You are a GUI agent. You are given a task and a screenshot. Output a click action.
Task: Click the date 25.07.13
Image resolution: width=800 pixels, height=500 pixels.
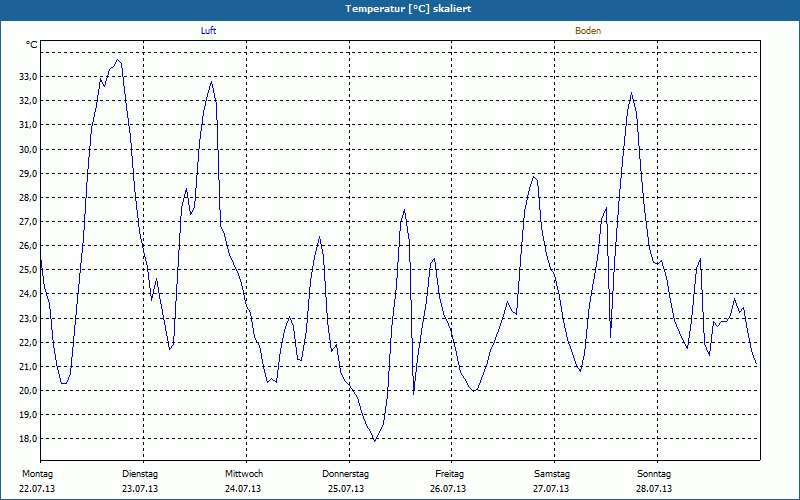[346, 489]
